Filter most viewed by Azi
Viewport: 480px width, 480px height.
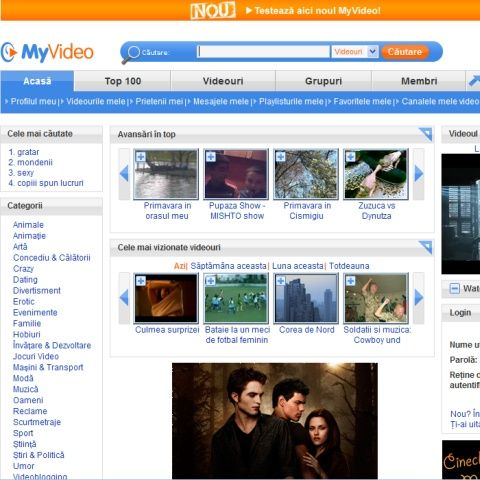tap(180, 266)
